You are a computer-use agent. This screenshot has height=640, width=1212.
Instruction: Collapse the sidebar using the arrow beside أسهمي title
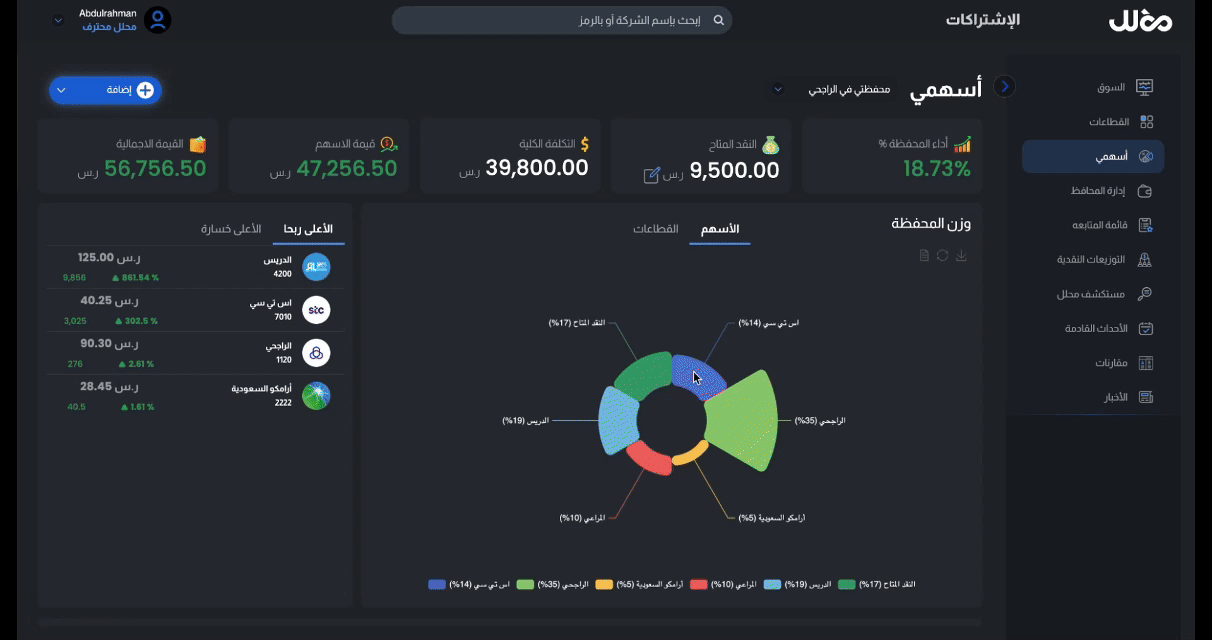pyautogui.click(x=1004, y=87)
